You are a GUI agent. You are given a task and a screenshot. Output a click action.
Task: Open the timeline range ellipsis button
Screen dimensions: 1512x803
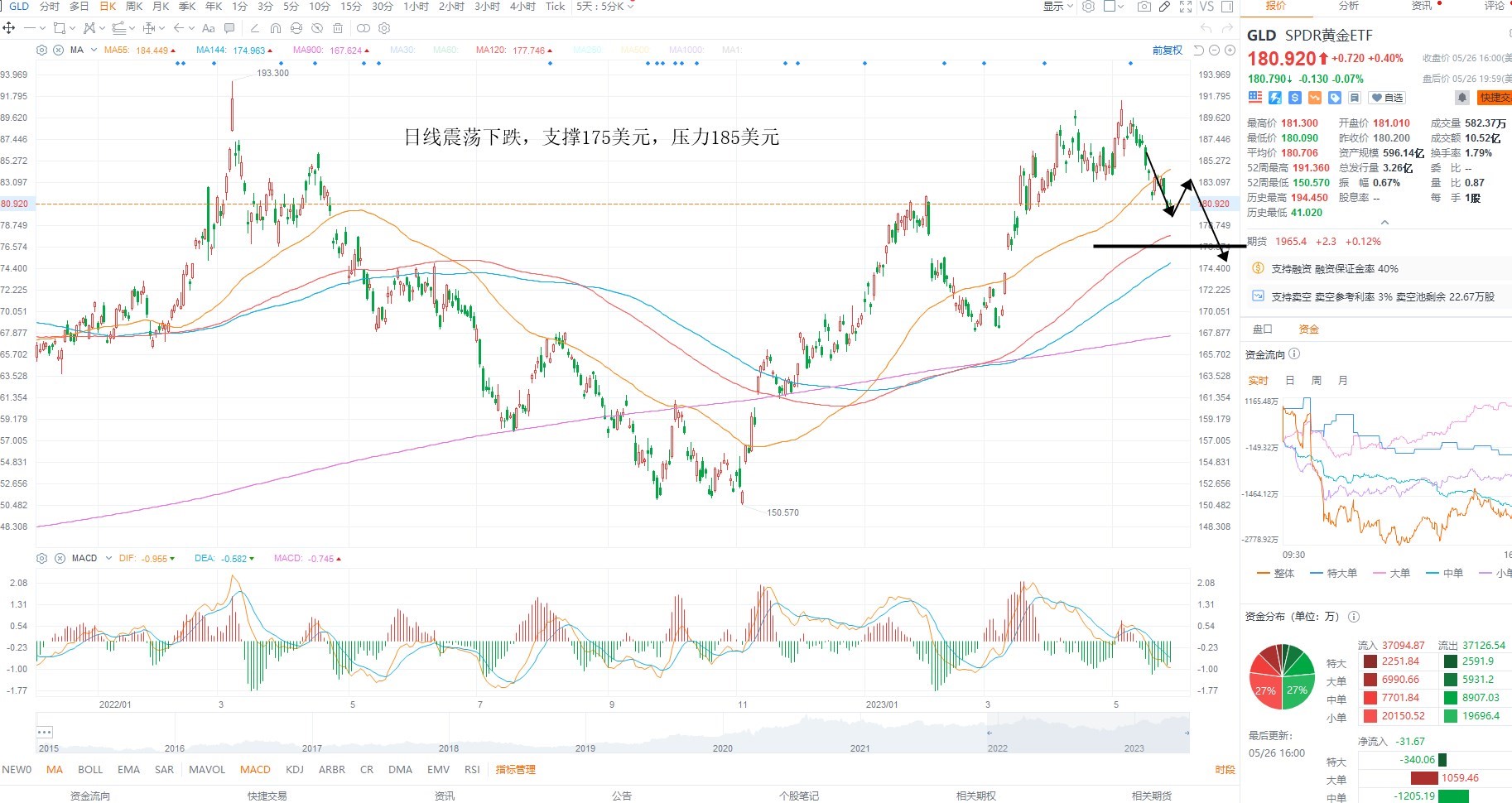(45, 732)
